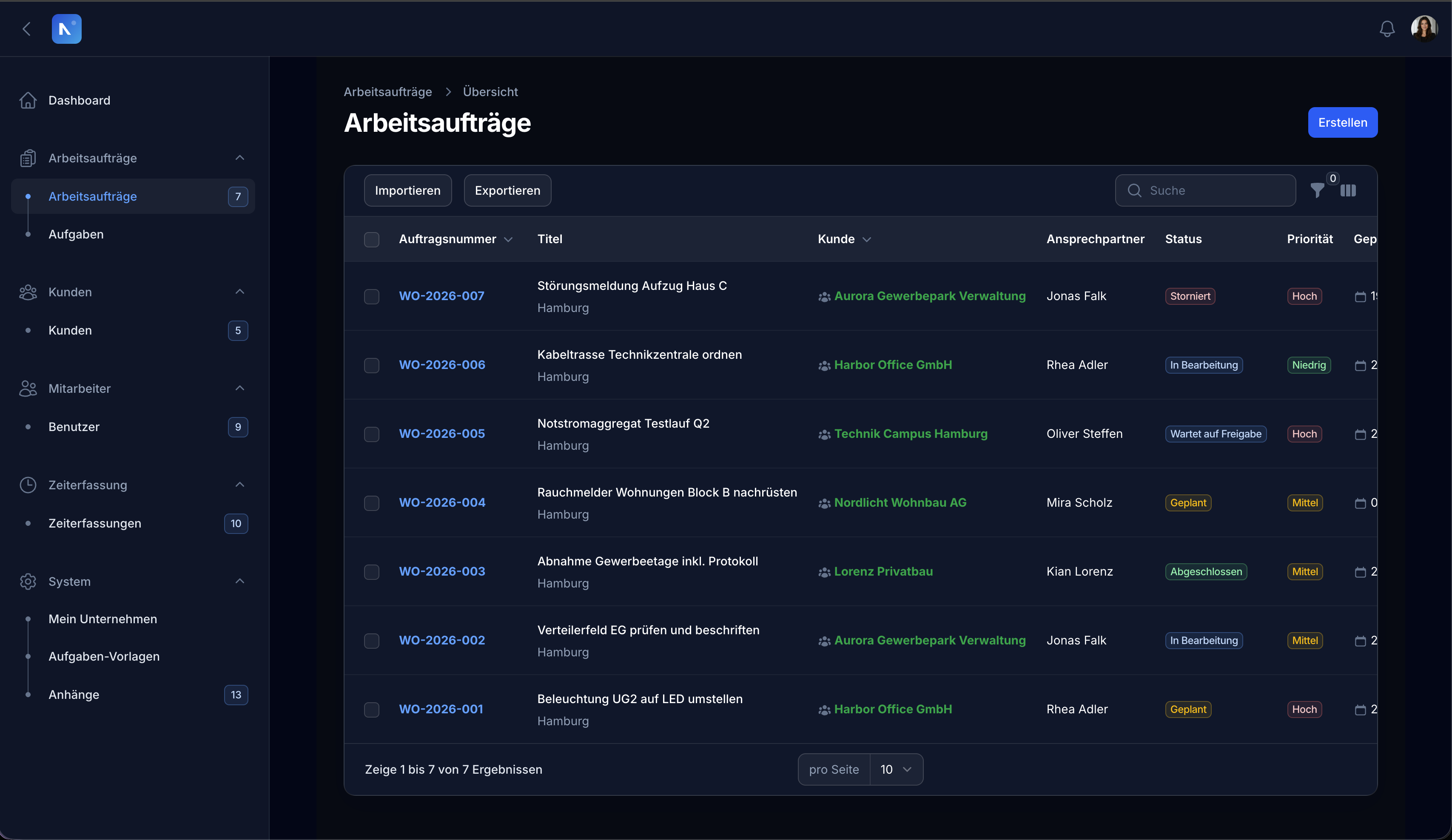
Task: Open Aufgaben in the sidebar
Action: click(x=76, y=234)
